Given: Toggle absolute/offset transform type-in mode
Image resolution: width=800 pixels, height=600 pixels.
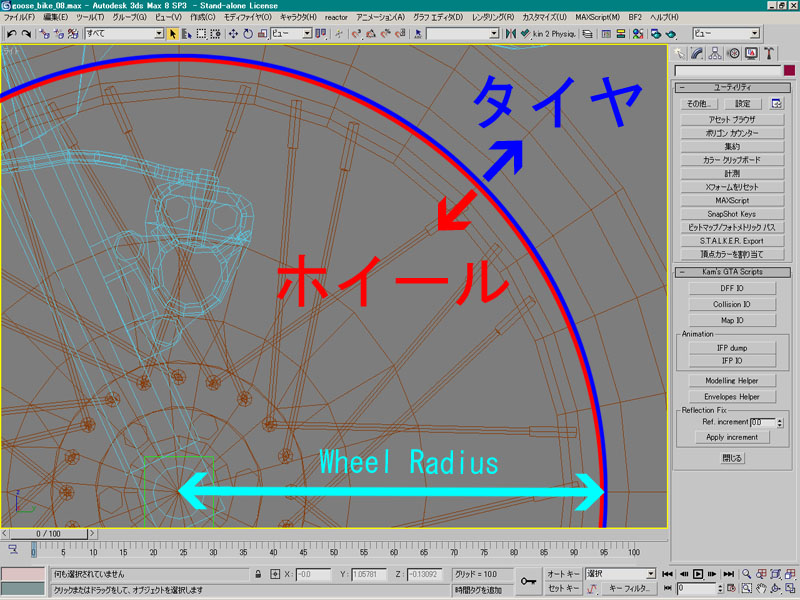Looking at the screenshot, I should click(275, 574).
